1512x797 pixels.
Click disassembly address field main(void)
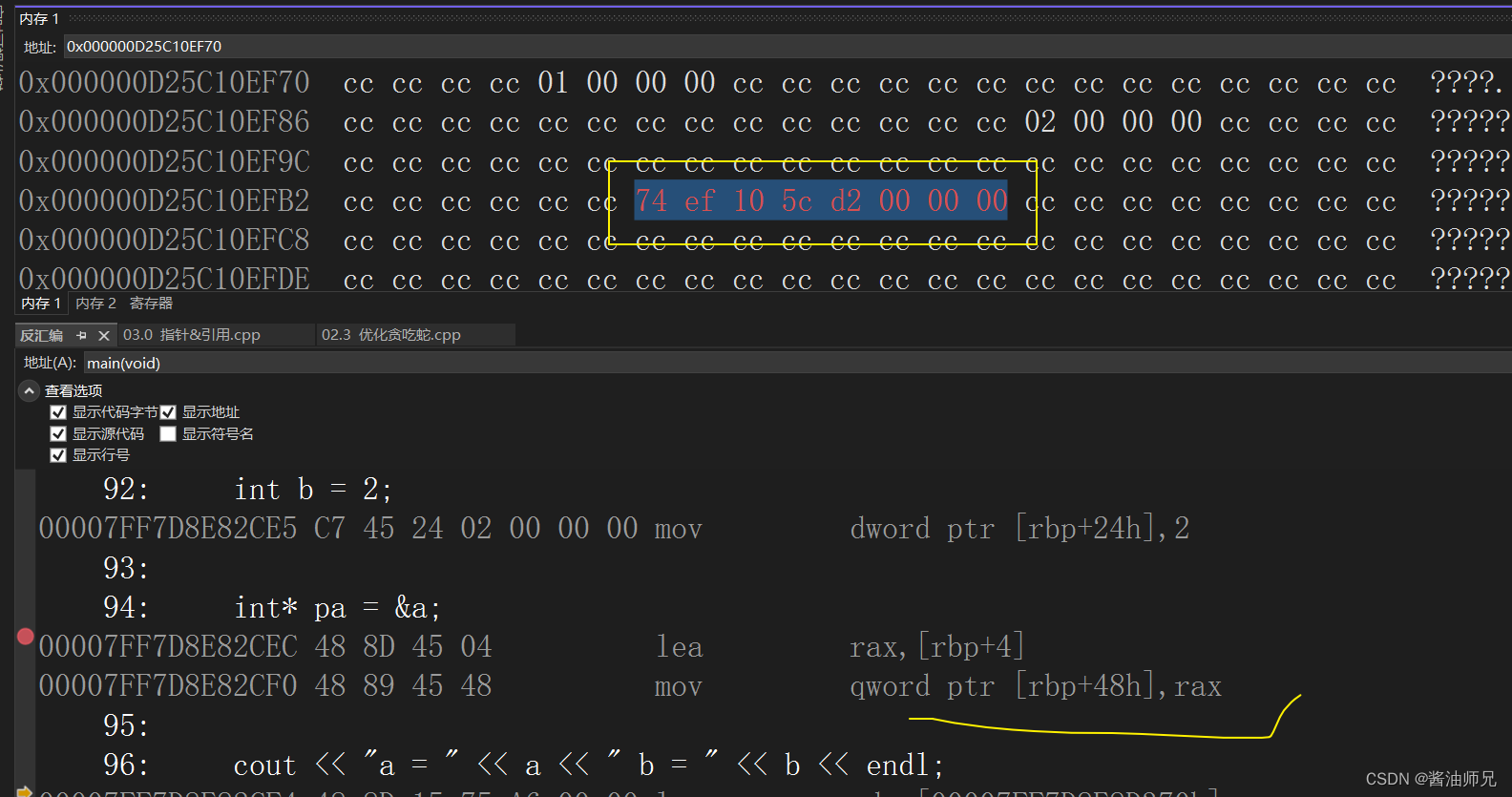pos(797,363)
